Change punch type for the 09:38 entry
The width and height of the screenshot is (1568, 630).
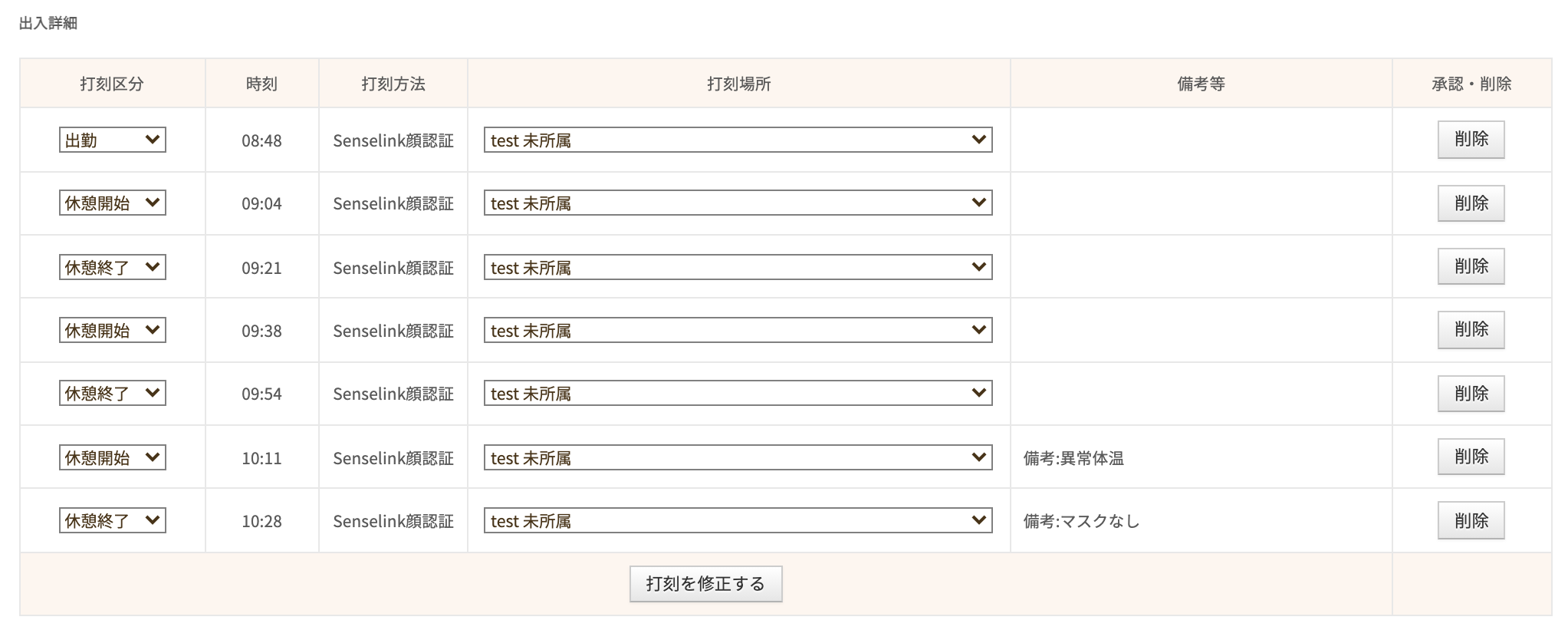tap(112, 330)
